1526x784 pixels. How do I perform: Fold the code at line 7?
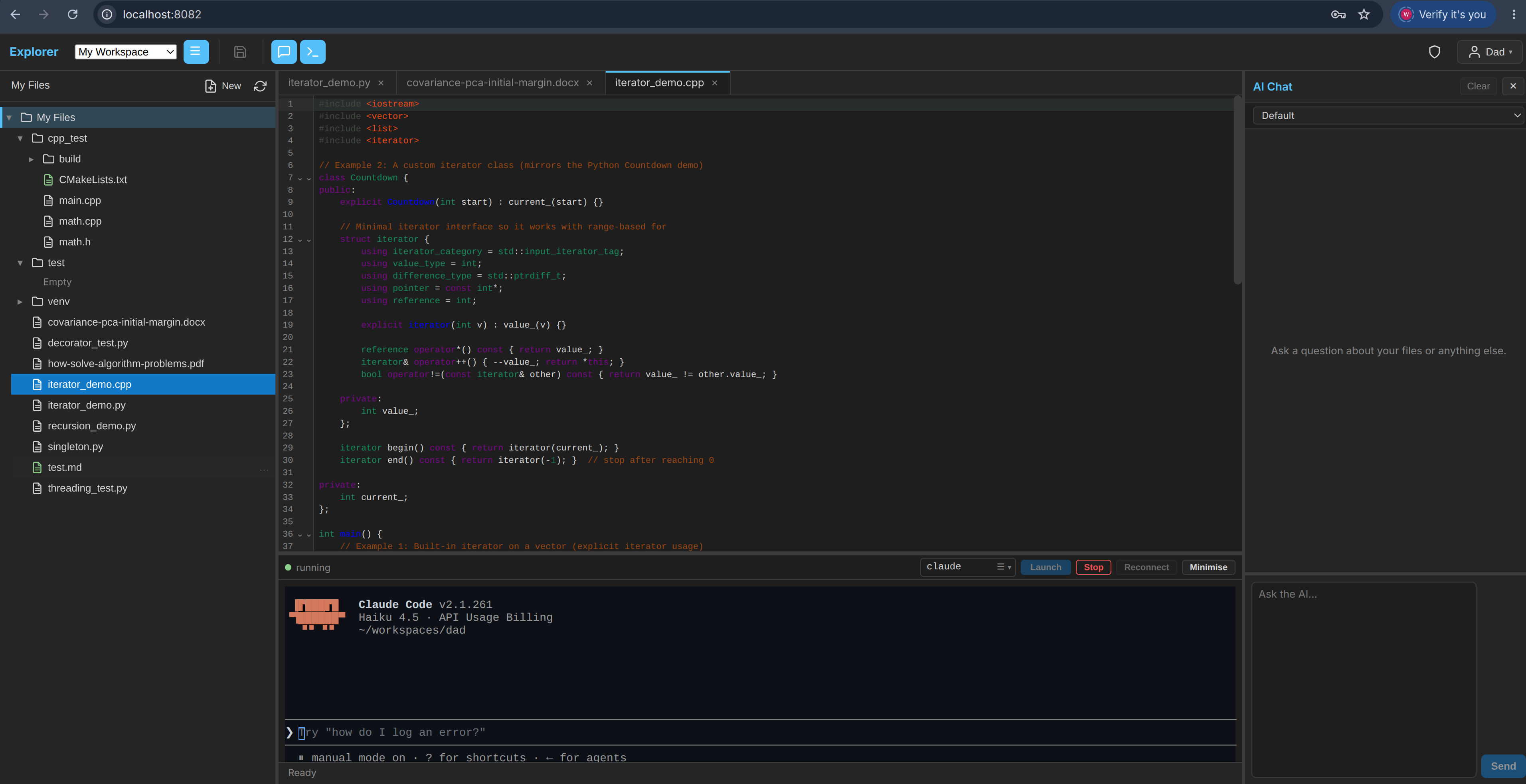pos(300,178)
